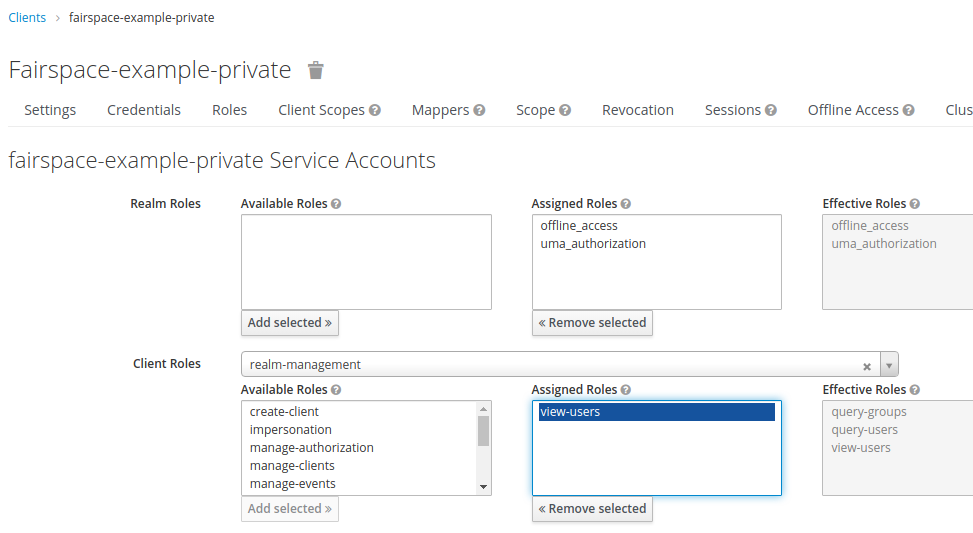This screenshot has width=973, height=533.
Task: Click Add selected under Realm Available Roles
Action: point(290,323)
